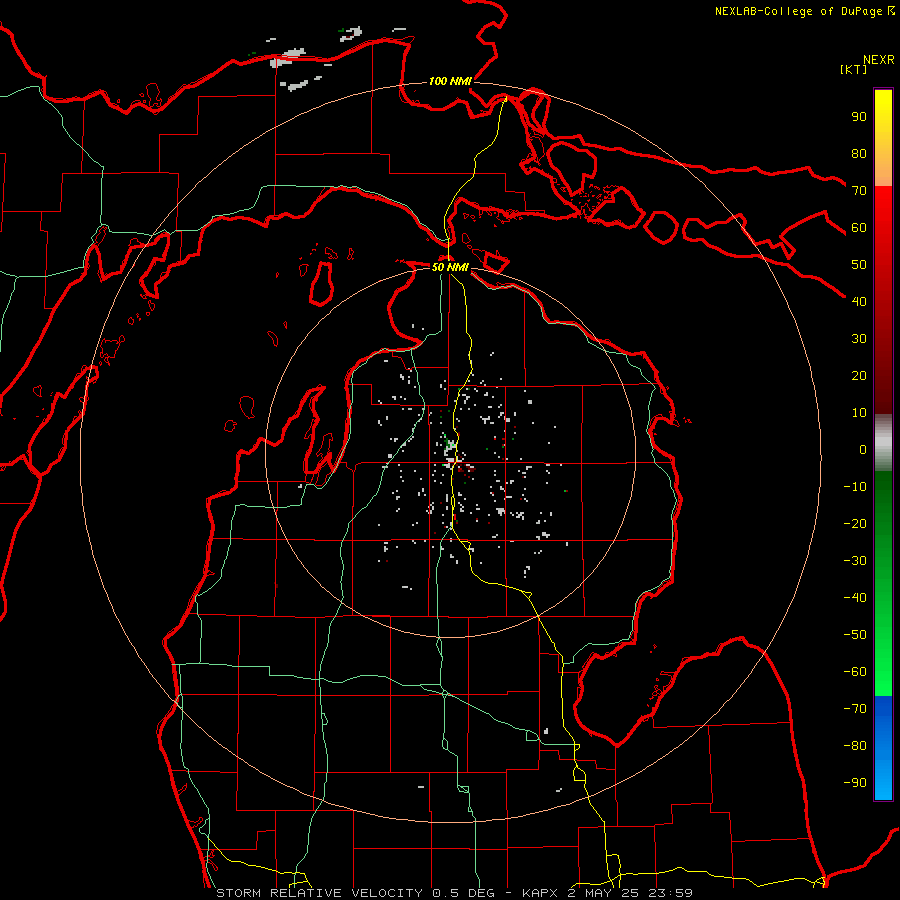Select the -20 knot legend value

click(x=855, y=524)
